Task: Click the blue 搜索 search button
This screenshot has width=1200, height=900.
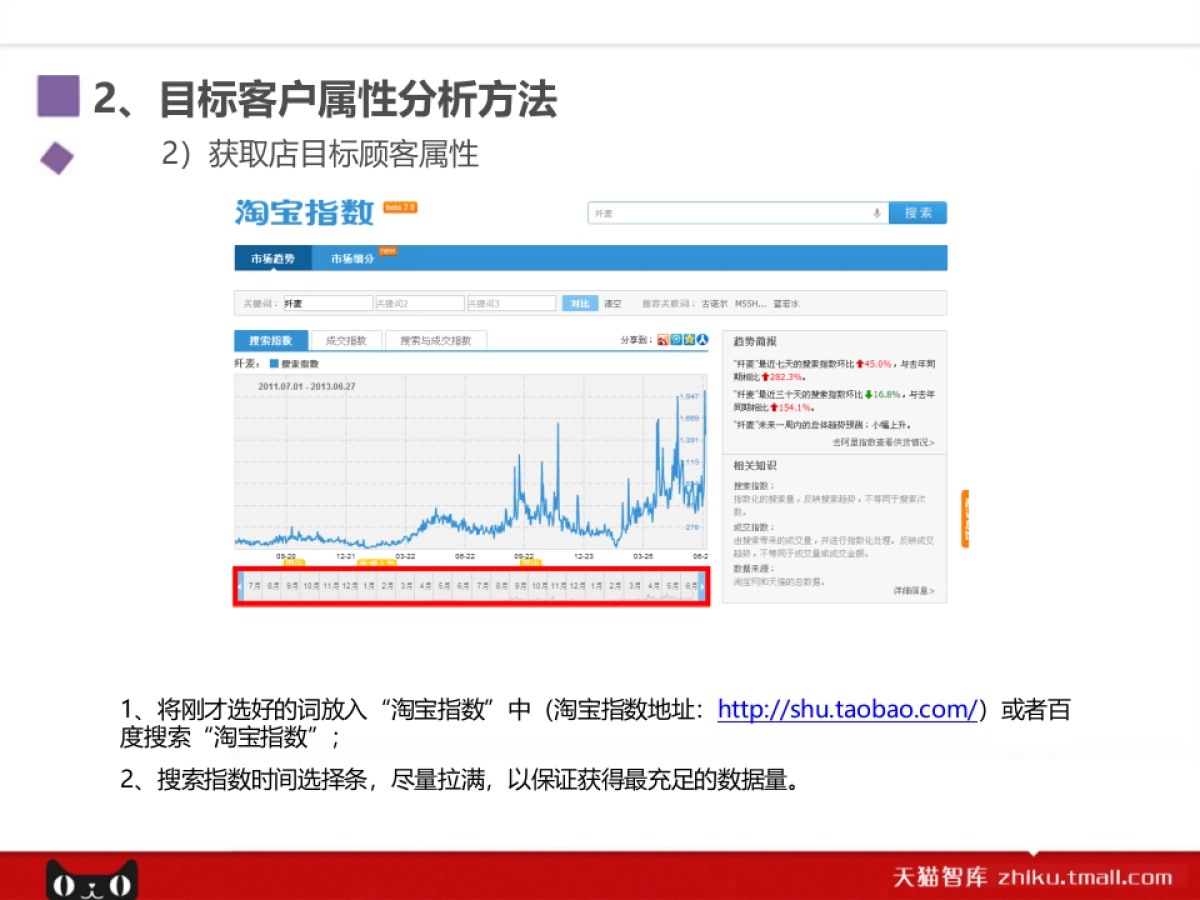Action: click(x=917, y=212)
